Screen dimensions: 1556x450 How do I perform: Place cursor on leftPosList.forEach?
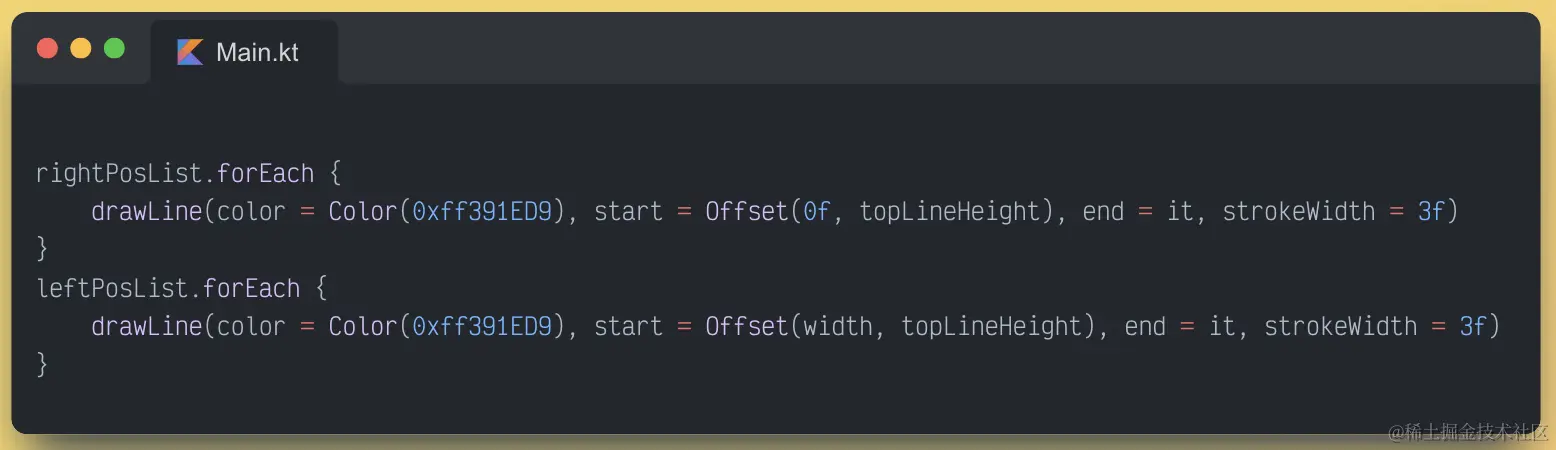[168, 289]
